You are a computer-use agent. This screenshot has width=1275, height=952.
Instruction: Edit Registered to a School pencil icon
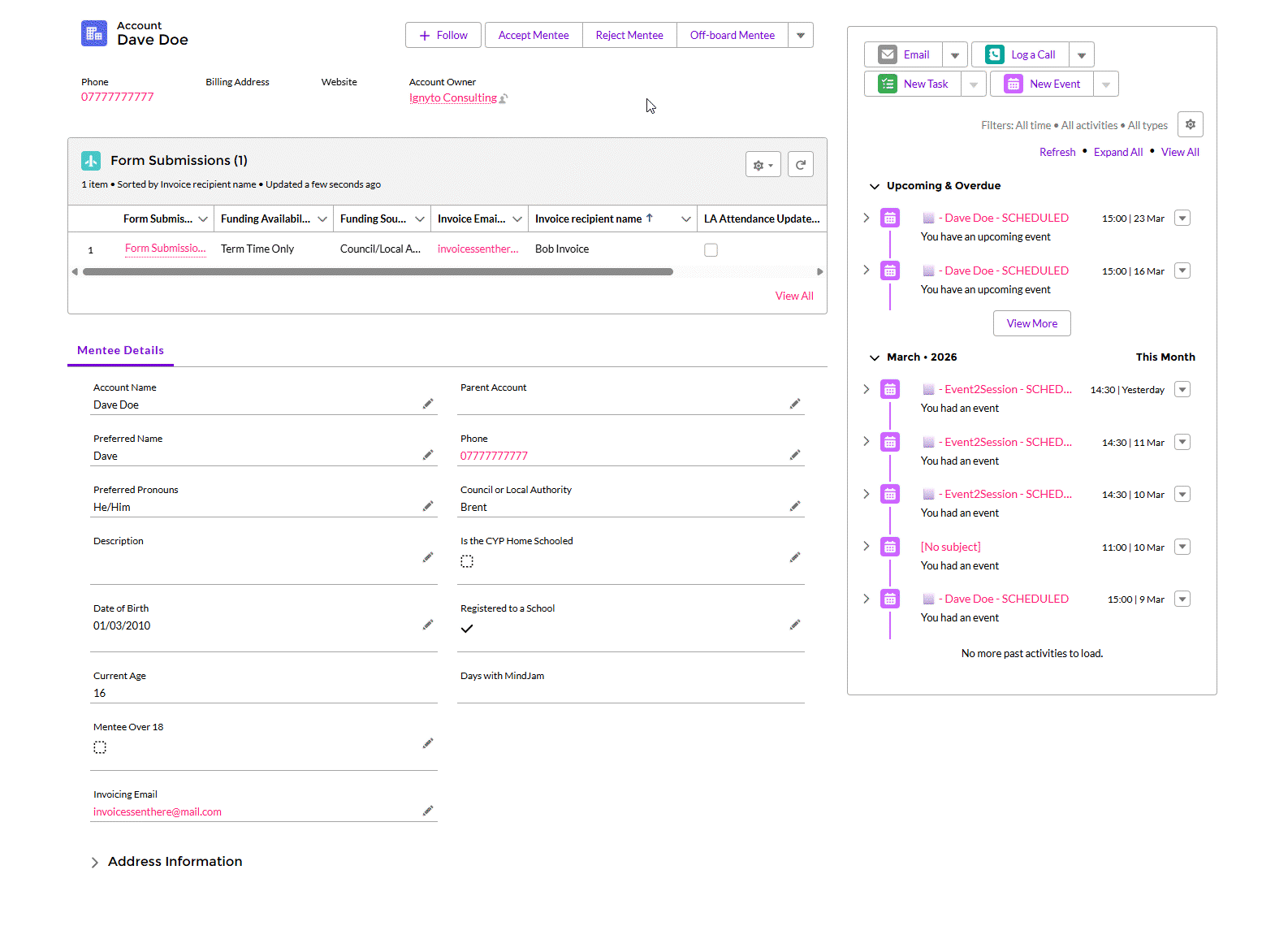(x=795, y=625)
